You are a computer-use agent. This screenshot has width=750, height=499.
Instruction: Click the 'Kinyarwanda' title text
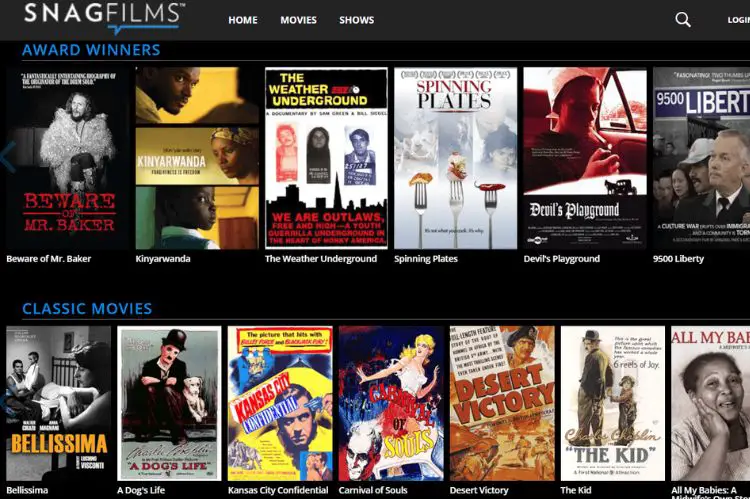[x=163, y=259]
